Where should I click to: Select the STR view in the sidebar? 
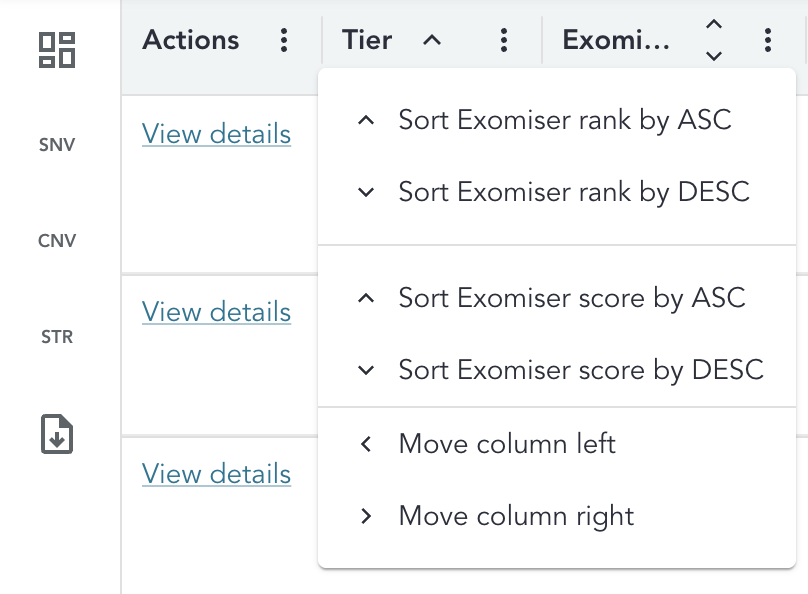[57, 337]
